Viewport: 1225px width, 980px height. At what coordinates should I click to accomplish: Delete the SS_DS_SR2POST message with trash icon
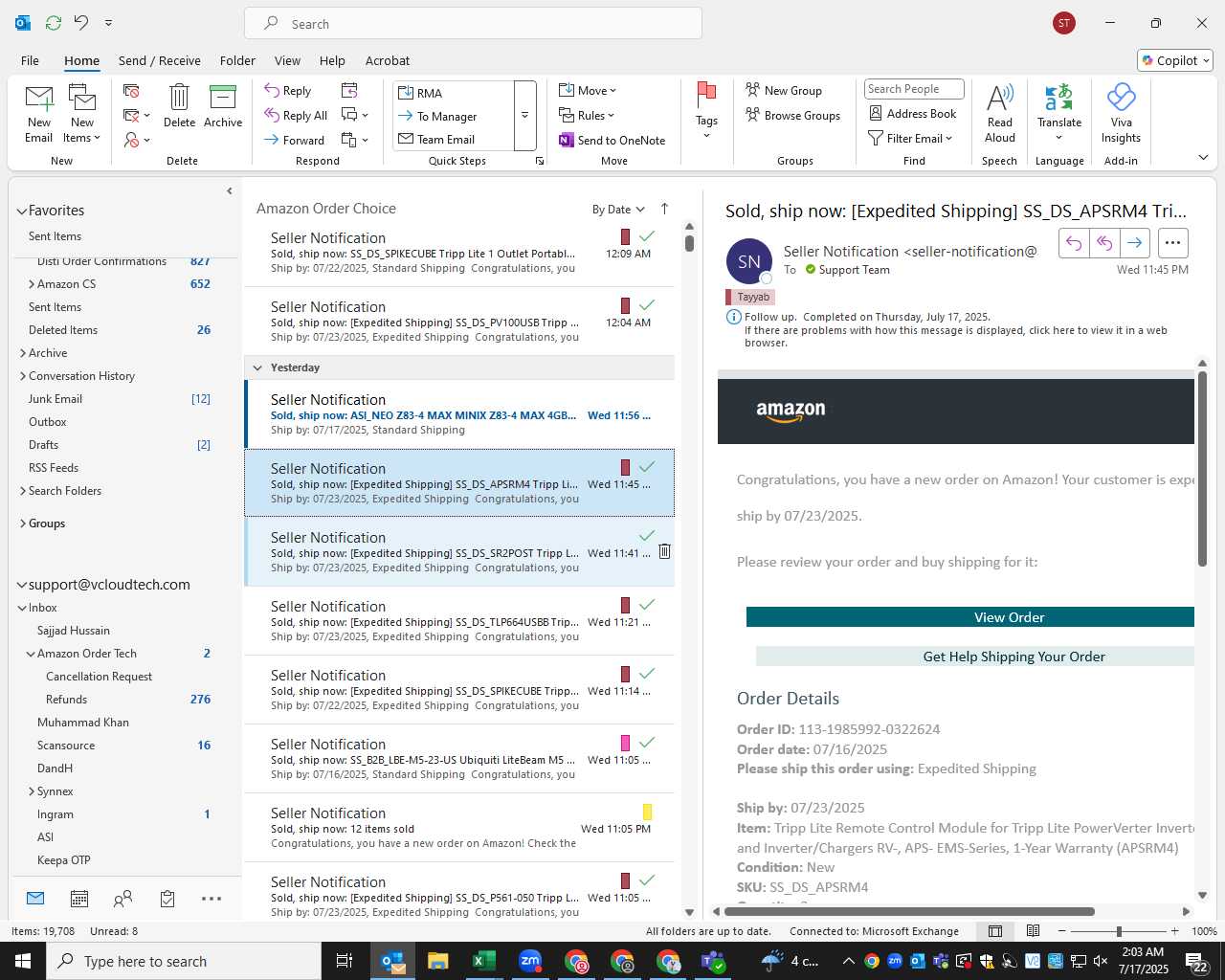click(664, 551)
